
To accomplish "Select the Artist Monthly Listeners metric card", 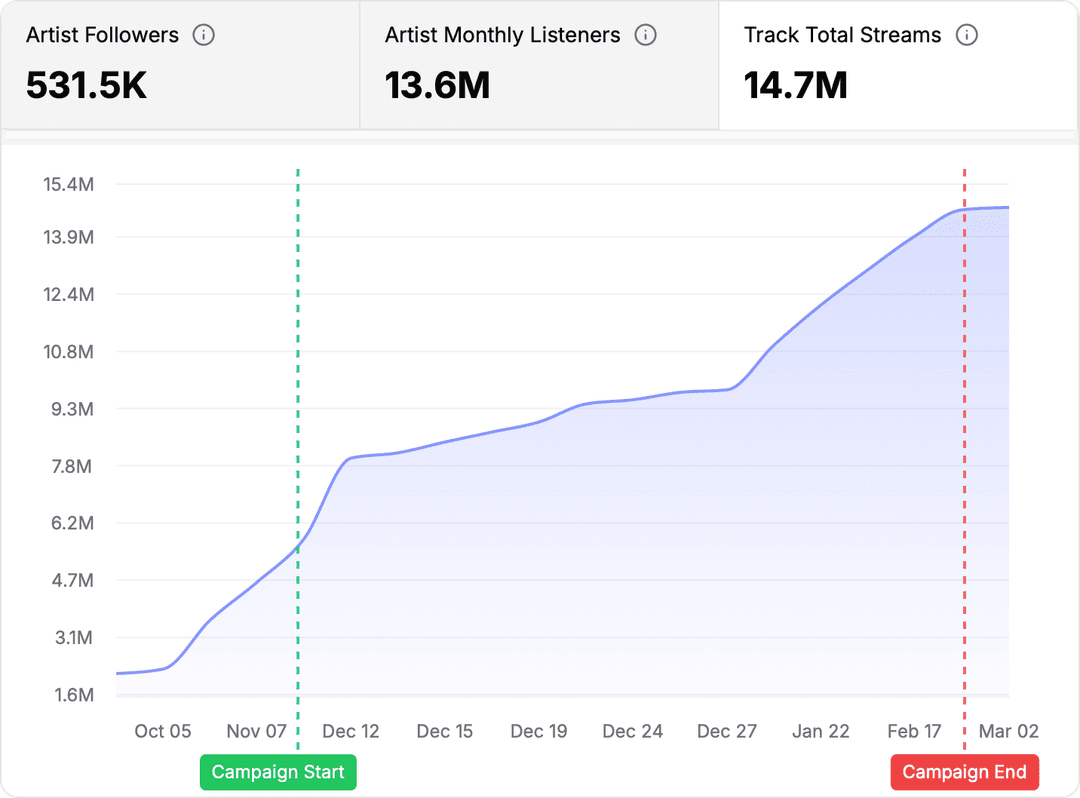I will coord(540,64).
